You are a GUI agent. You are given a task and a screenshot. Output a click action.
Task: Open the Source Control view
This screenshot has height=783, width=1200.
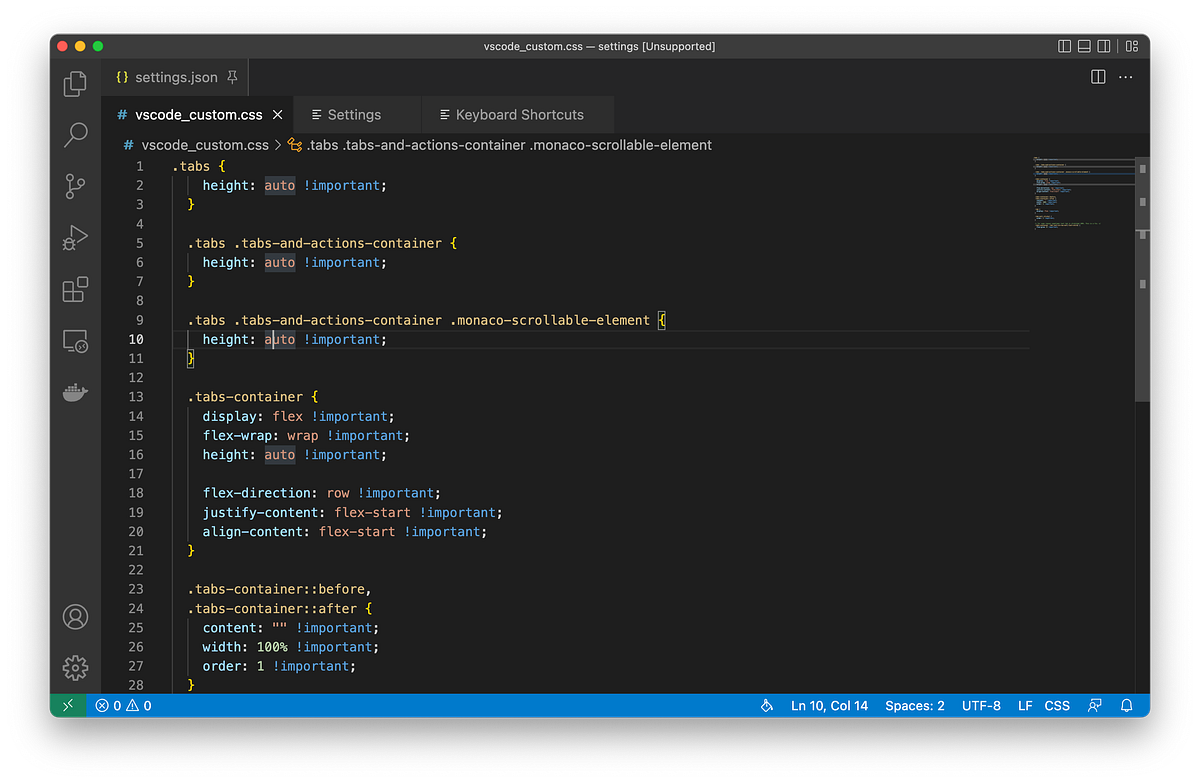[75, 186]
